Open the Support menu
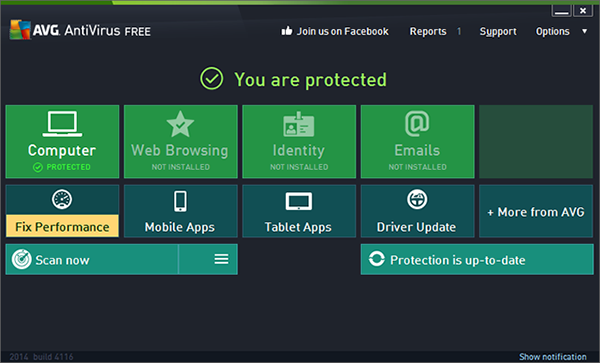Screen dimensions: 600x363 point(498,31)
